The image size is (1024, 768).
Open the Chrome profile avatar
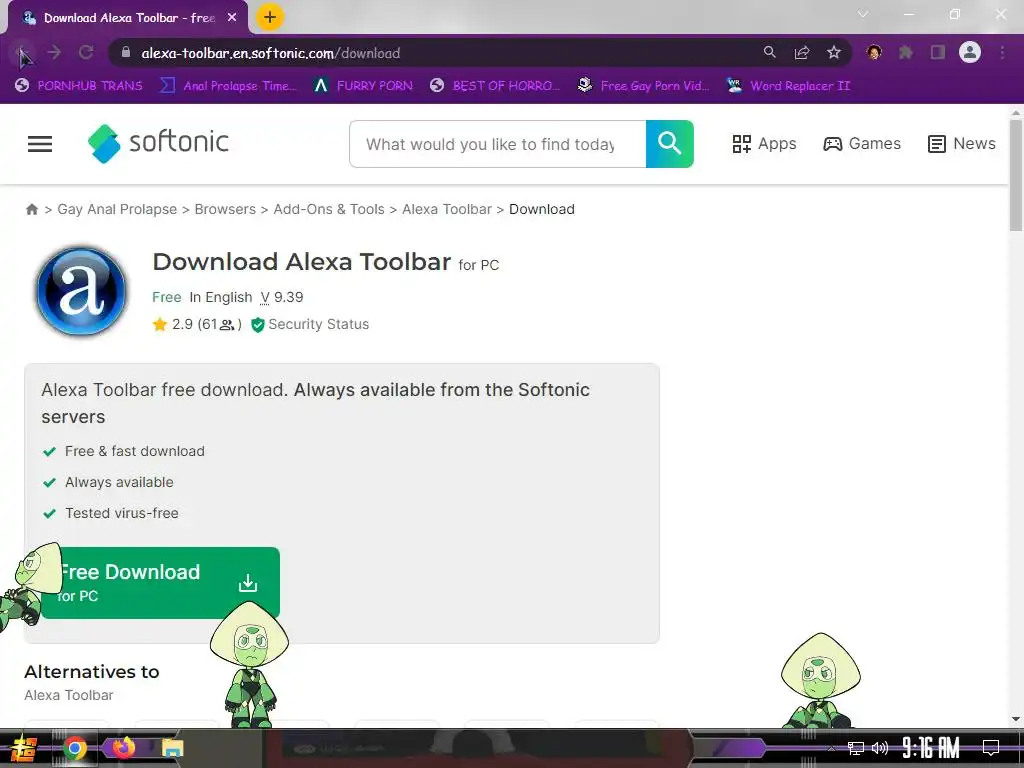point(970,52)
